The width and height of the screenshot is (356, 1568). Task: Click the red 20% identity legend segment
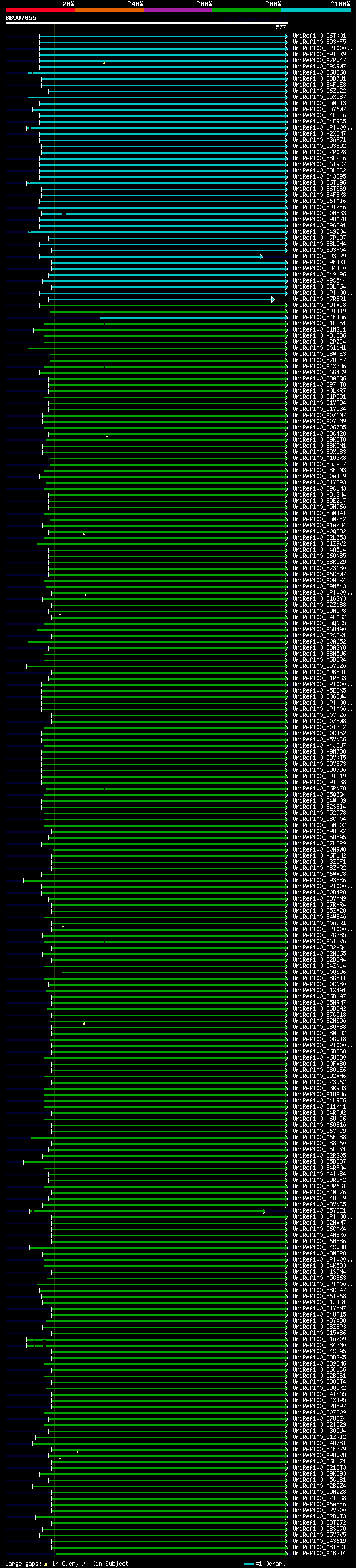[x=40, y=11]
